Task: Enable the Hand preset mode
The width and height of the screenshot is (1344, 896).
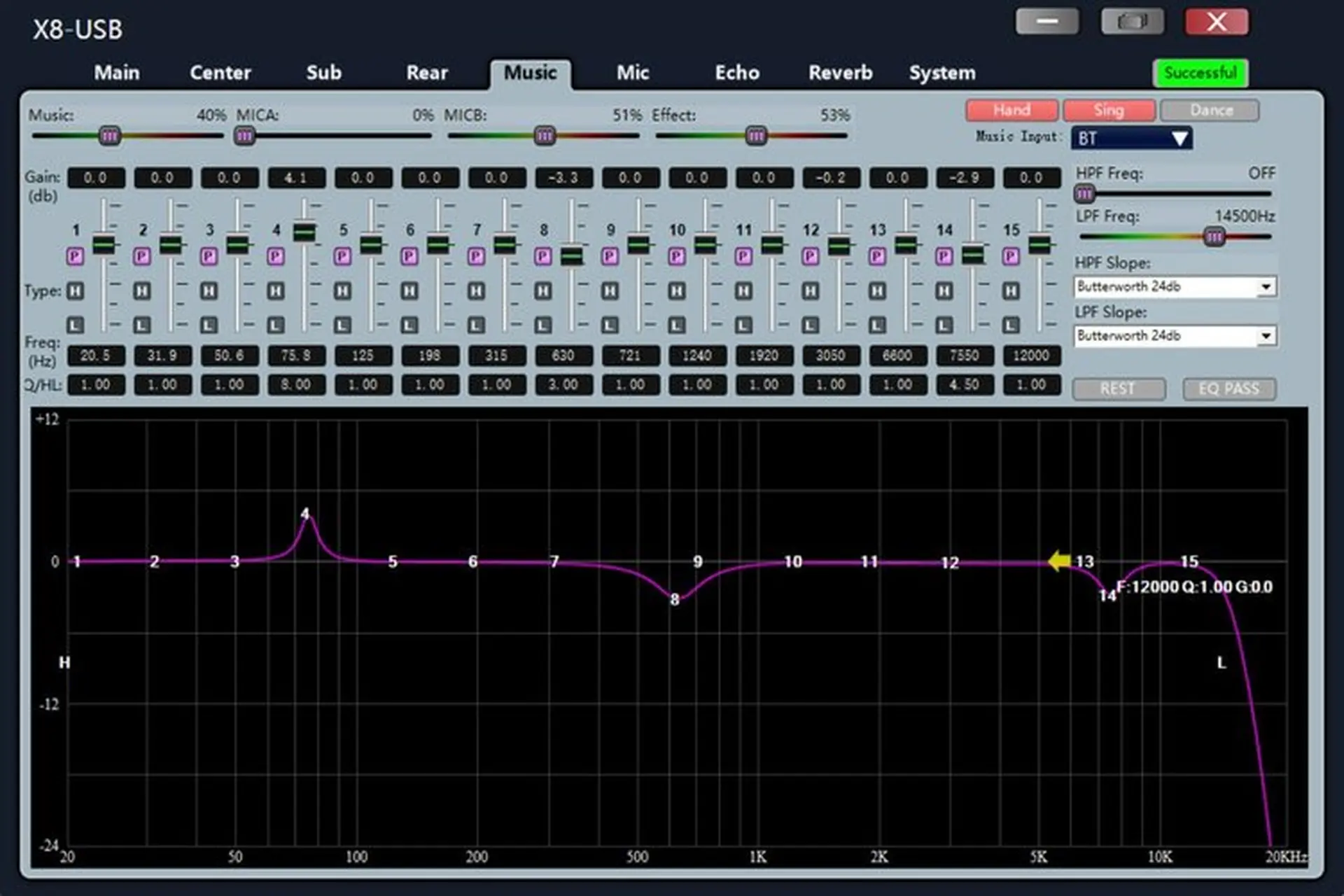Action: tap(1011, 111)
